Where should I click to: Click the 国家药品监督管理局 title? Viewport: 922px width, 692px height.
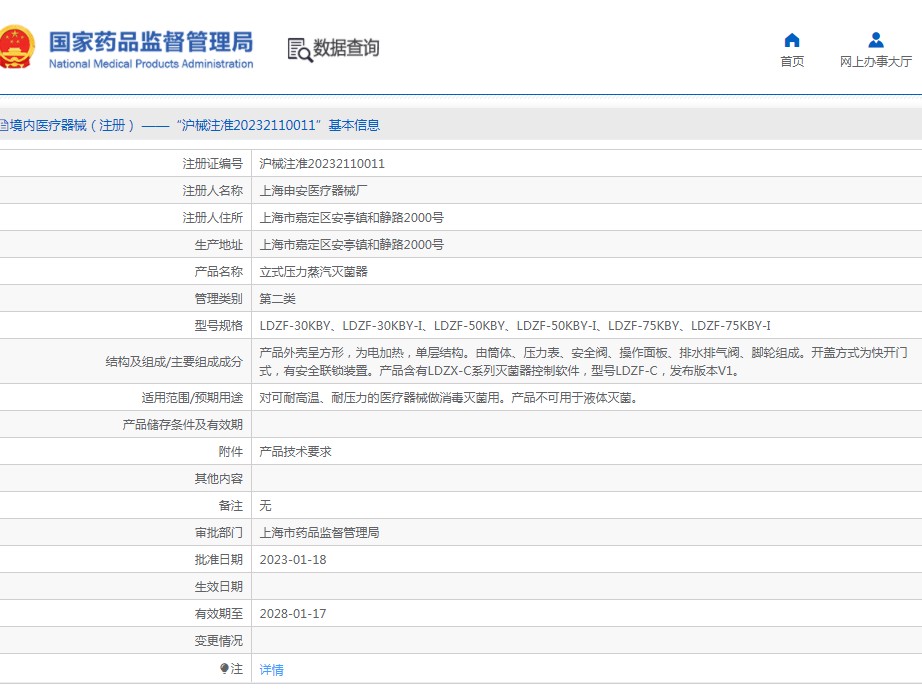151,42
